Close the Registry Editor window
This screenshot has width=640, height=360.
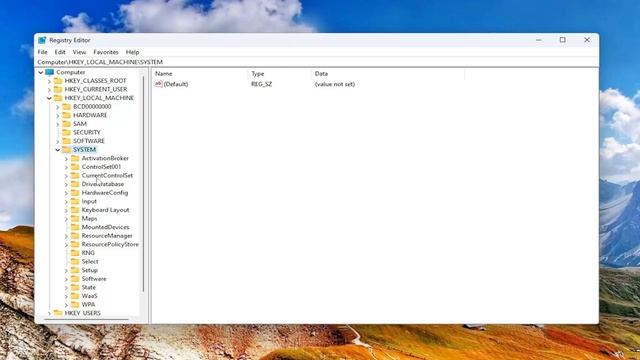coord(587,40)
